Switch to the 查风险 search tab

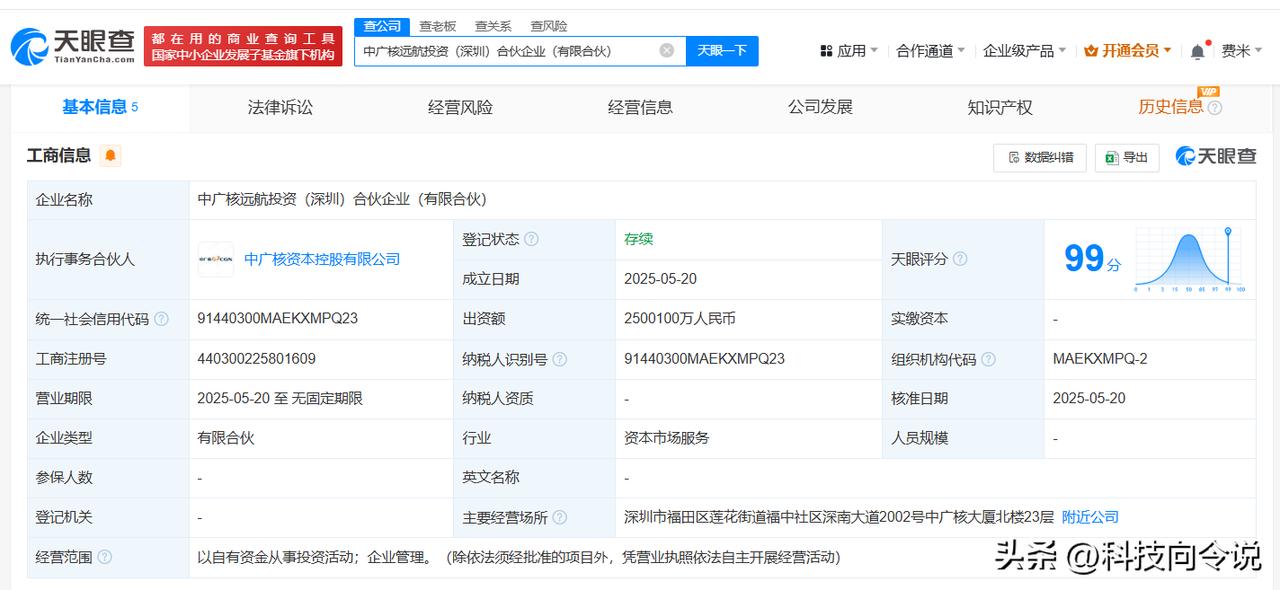coord(549,26)
